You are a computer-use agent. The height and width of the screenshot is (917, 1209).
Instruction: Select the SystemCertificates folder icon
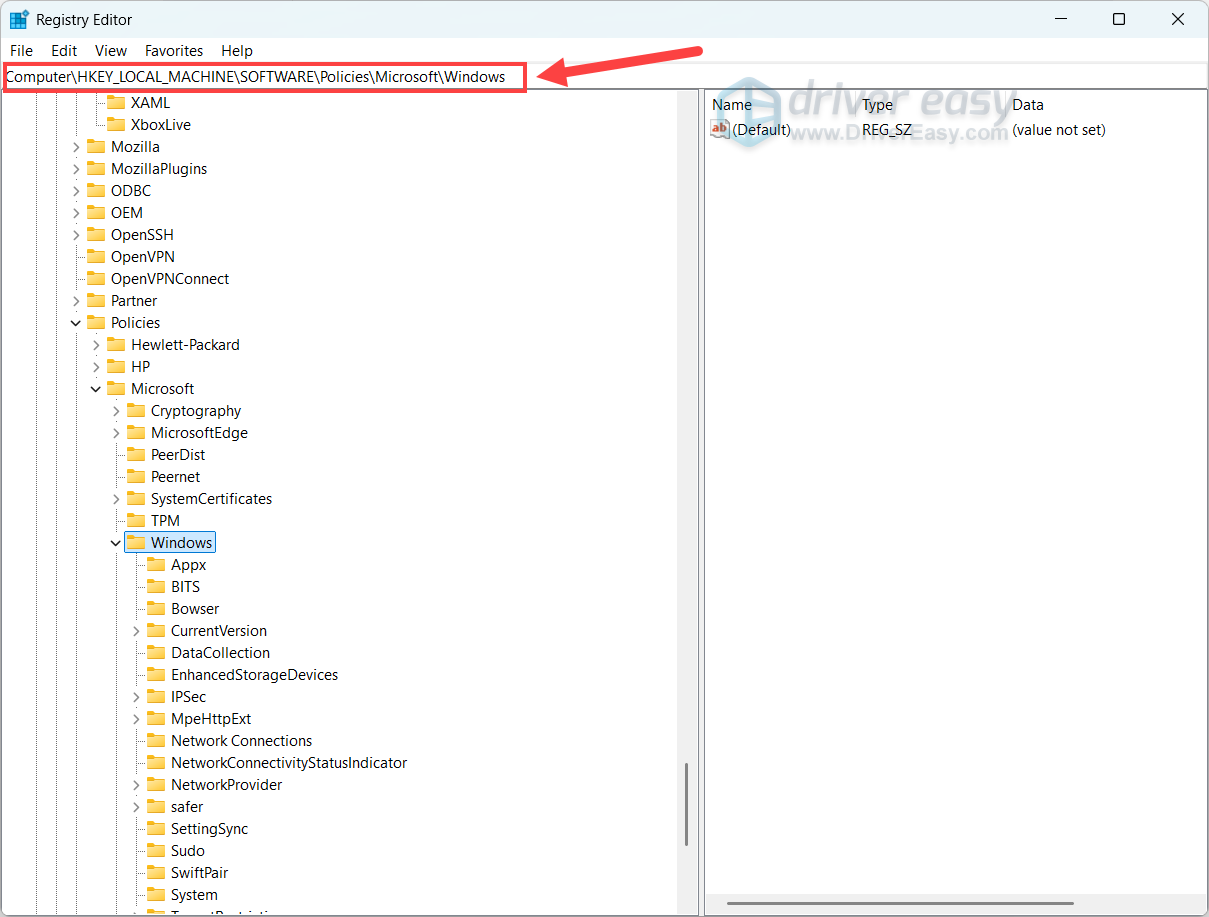pos(136,498)
